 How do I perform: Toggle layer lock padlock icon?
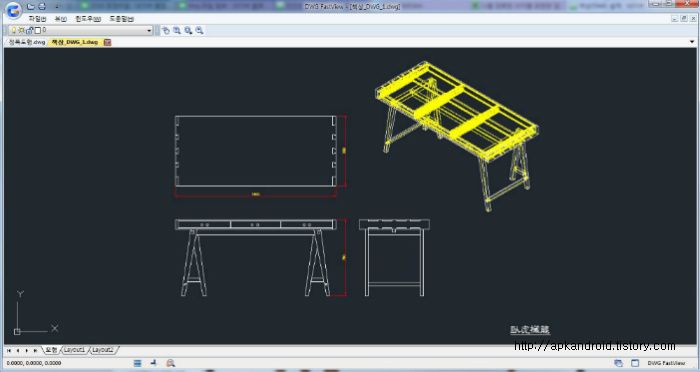click(29, 30)
